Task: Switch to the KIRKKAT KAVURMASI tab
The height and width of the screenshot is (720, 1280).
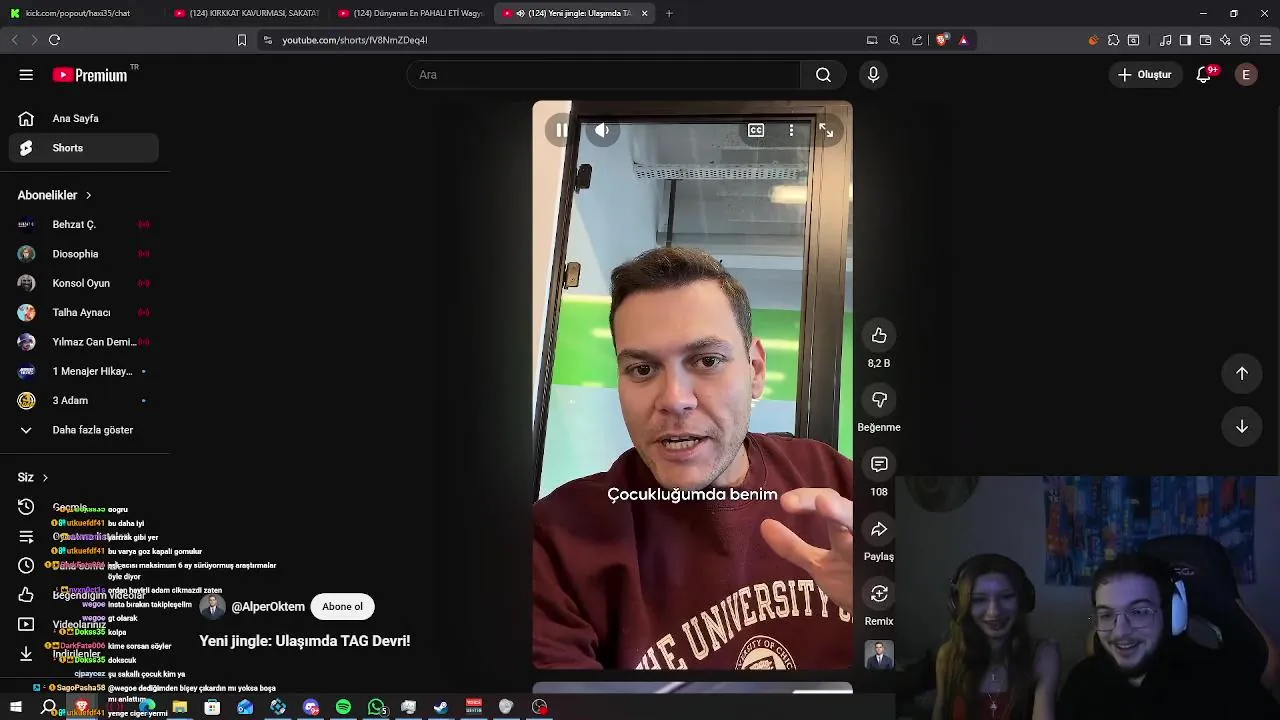Action: (246, 13)
